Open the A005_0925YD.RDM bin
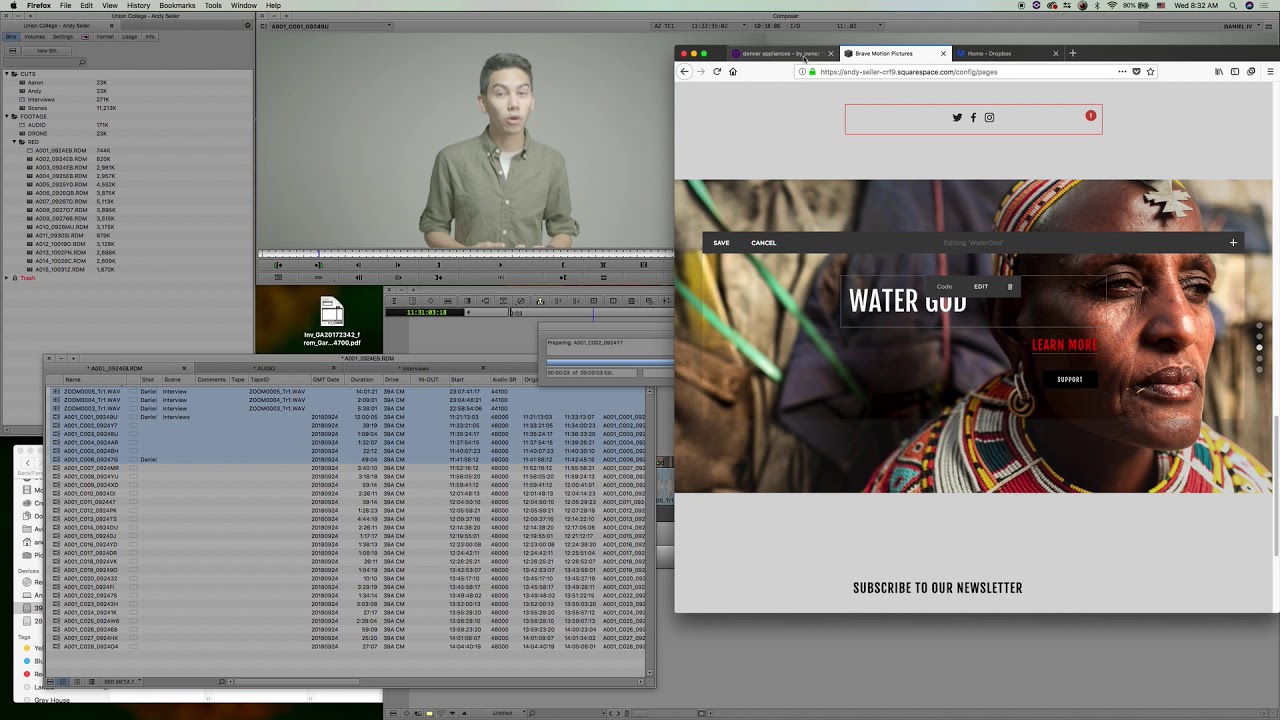The width and height of the screenshot is (1280, 720). pos(61,184)
